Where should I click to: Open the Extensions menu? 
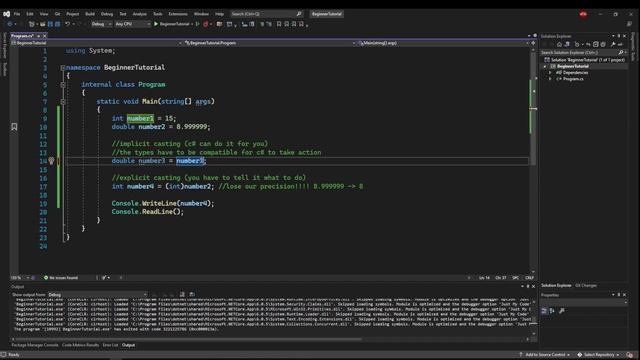point(178,14)
